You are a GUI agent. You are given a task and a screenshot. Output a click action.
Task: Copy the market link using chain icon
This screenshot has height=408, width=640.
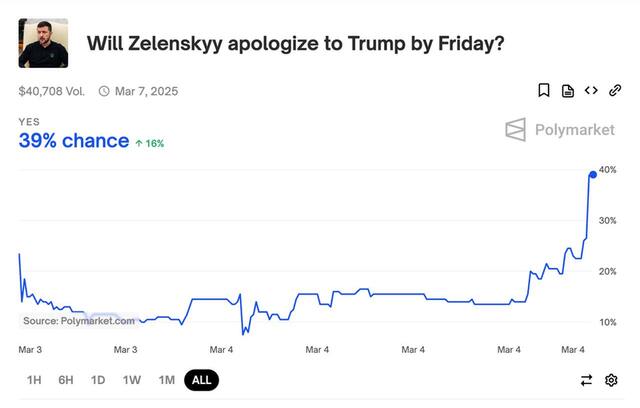tap(615, 91)
